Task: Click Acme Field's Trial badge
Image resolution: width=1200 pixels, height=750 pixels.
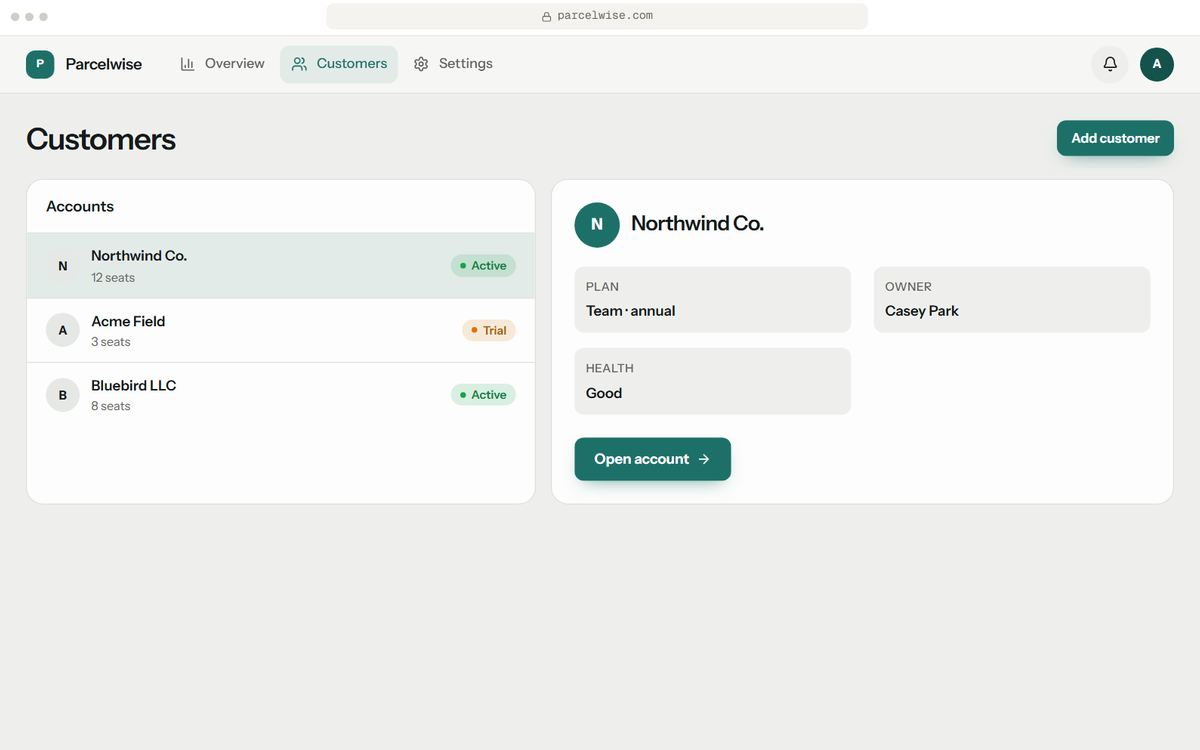Action: (x=489, y=330)
